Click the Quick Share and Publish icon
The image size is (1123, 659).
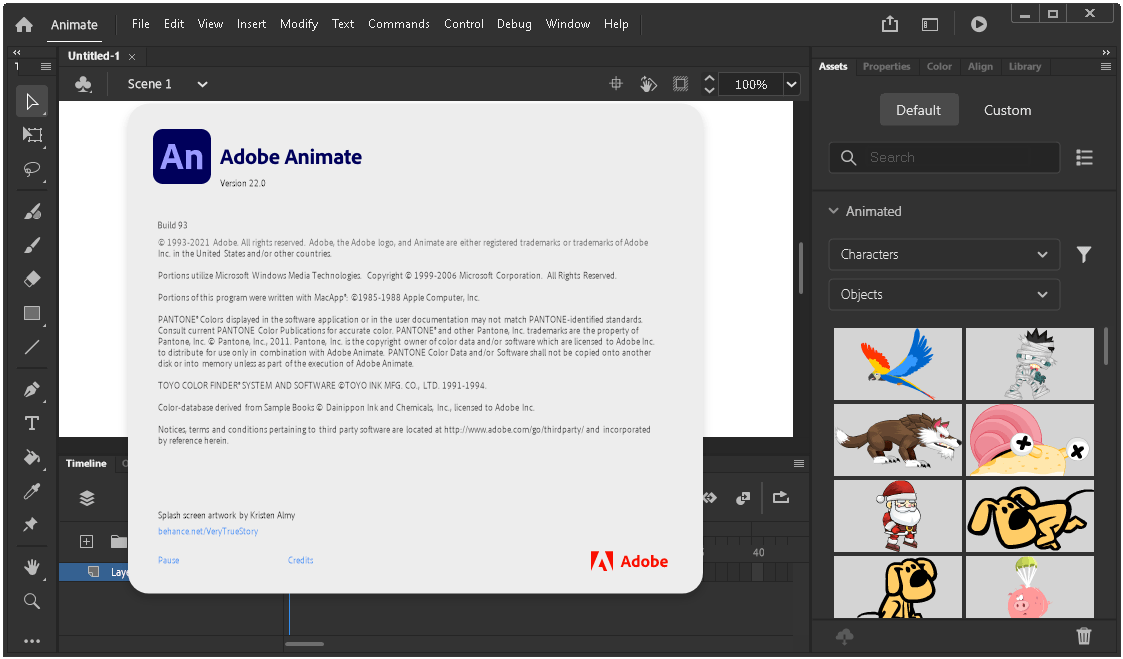[890, 24]
